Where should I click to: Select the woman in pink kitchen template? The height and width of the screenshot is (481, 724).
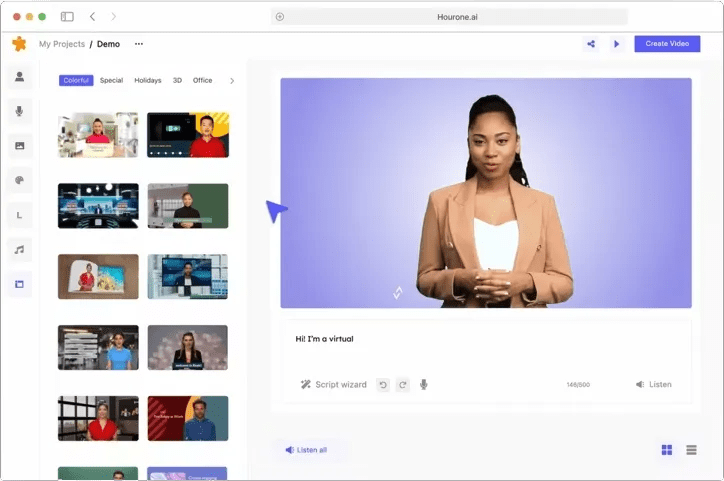coord(98,135)
